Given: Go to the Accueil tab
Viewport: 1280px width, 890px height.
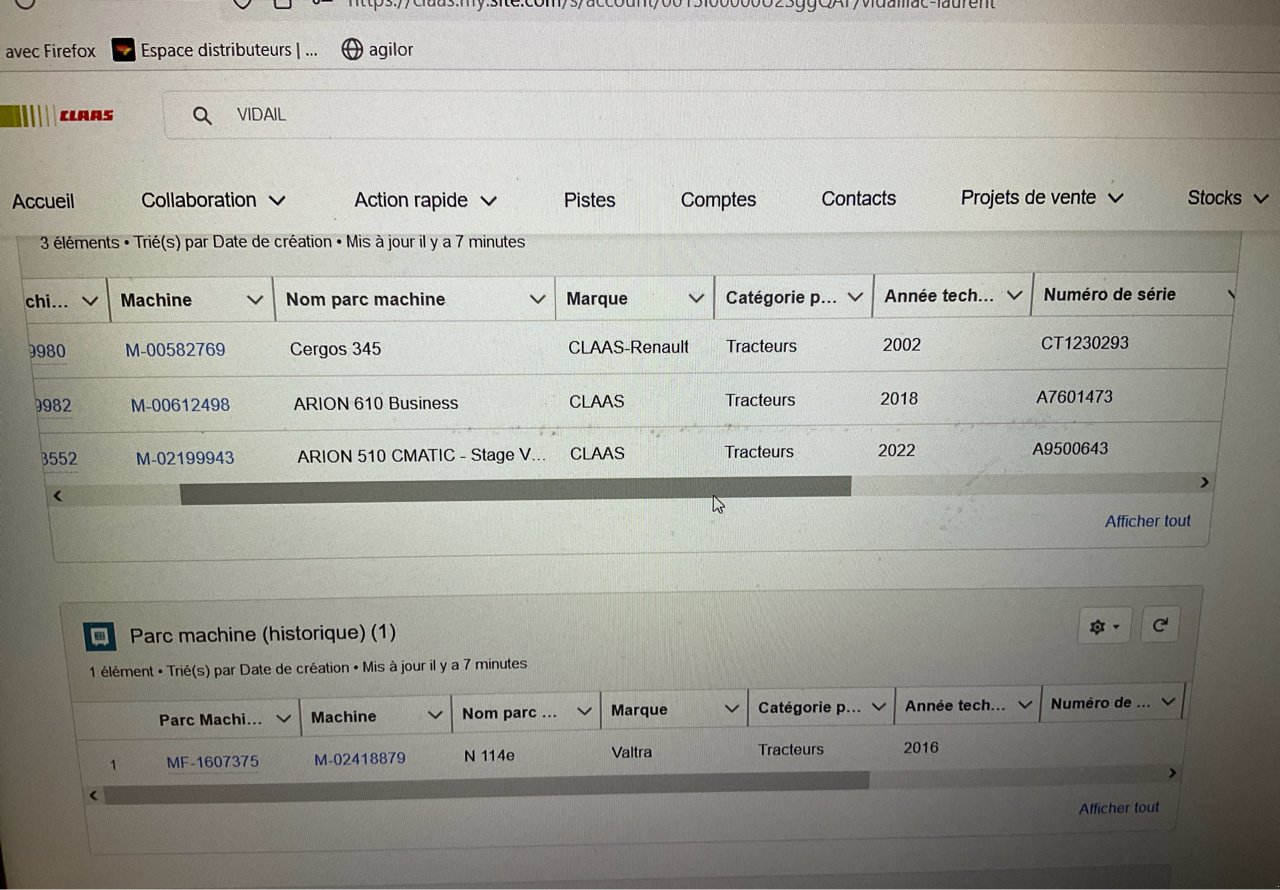Looking at the screenshot, I should coord(43,201).
